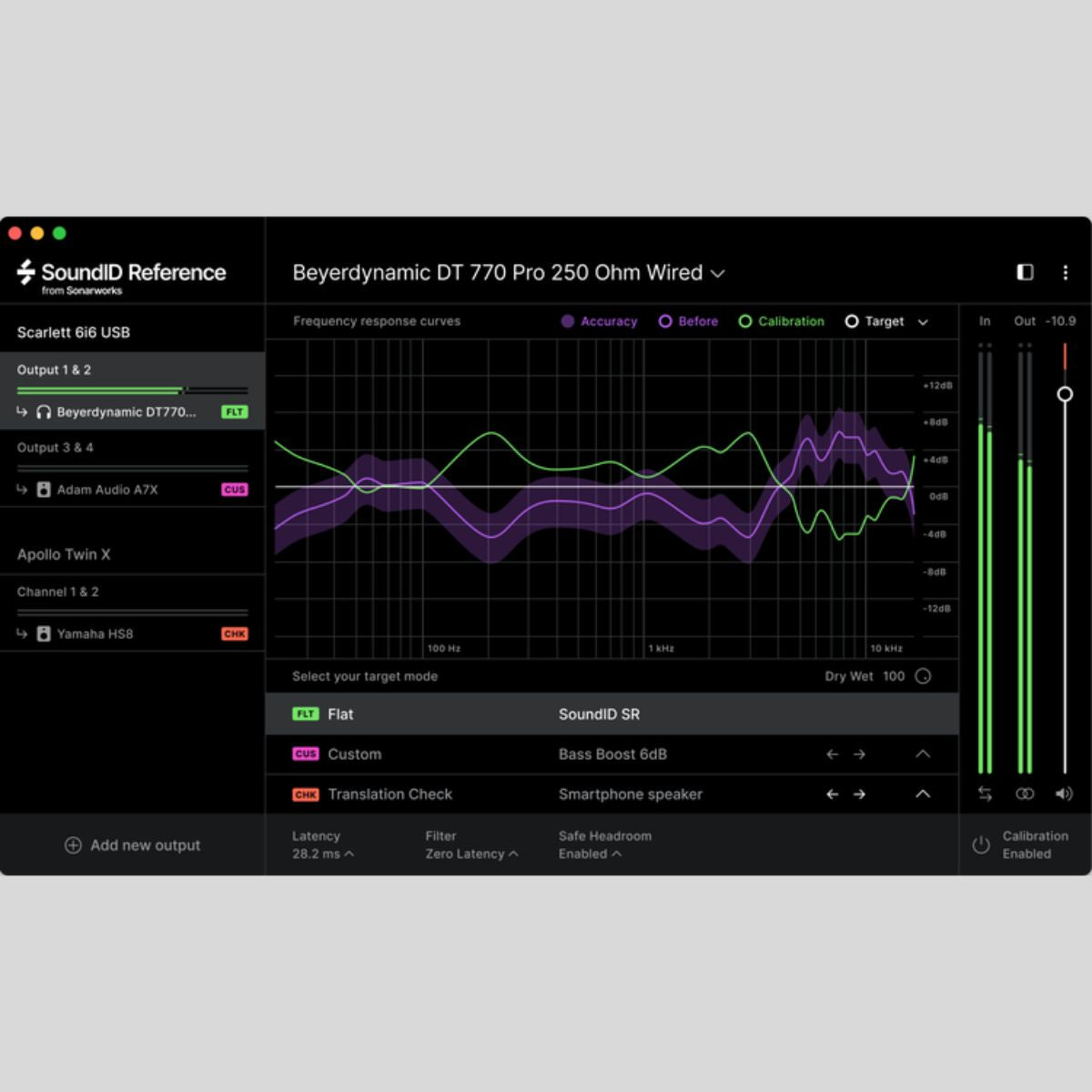
Task: Click the Smartphone speaker preset name
Action: 631,794
